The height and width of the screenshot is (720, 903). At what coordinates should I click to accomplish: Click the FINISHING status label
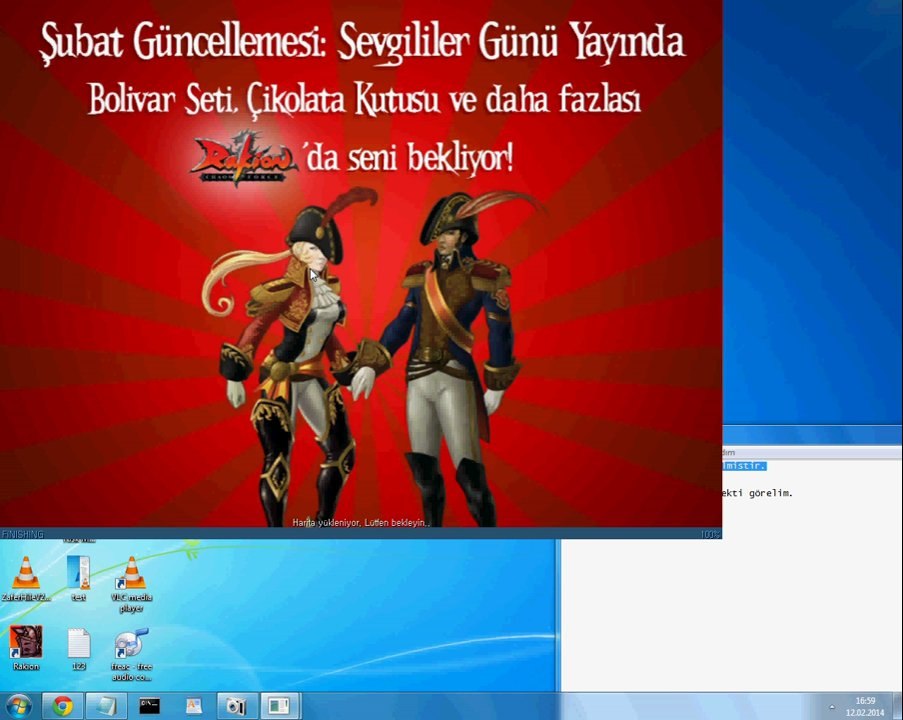click(x=22, y=534)
